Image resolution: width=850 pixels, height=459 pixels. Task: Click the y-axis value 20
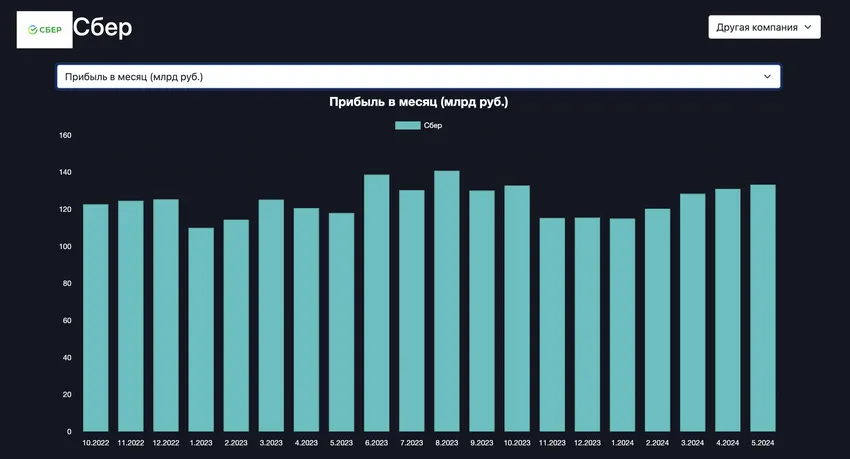click(x=67, y=395)
